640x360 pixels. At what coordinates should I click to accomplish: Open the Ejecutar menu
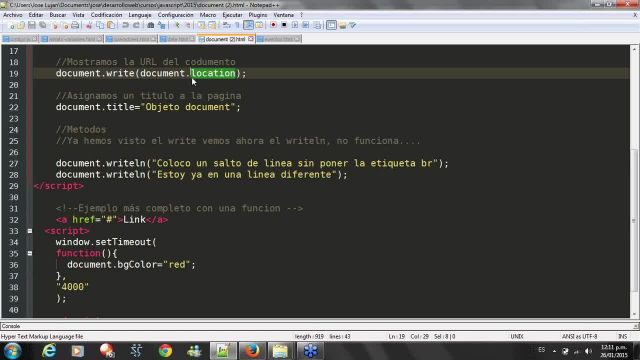pyautogui.click(x=232, y=15)
